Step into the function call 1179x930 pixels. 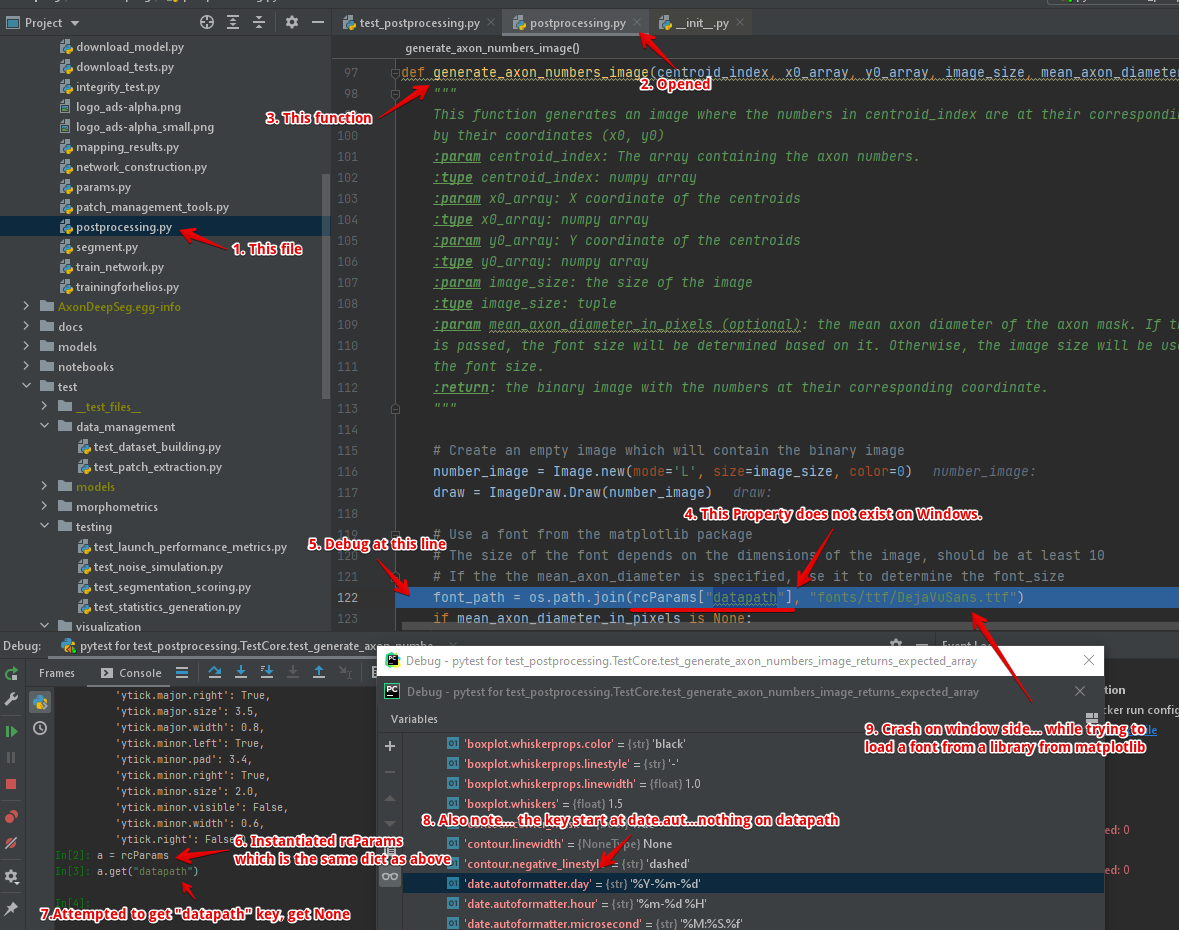click(x=241, y=672)
